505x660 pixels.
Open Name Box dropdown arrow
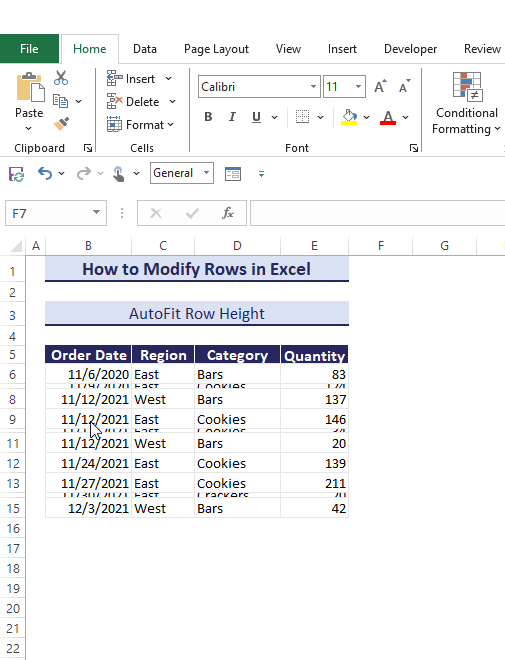pyautogui.click(x=96, y=212)
